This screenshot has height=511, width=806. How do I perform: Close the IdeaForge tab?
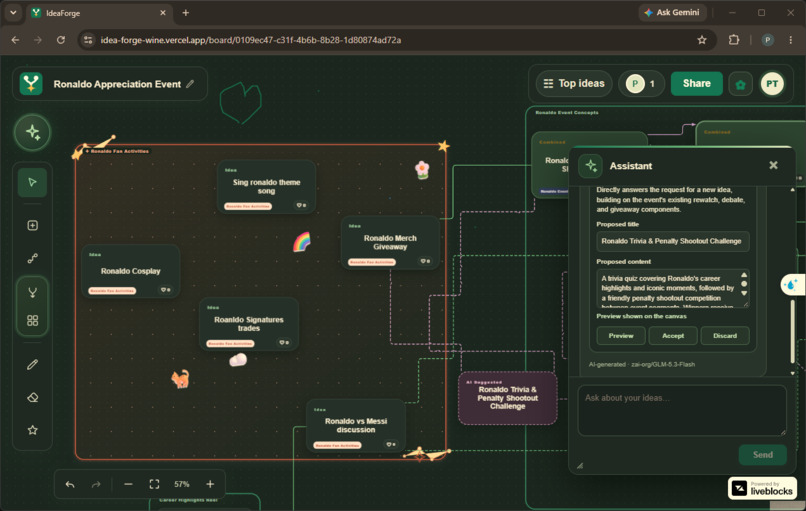[x=163, y=13]
